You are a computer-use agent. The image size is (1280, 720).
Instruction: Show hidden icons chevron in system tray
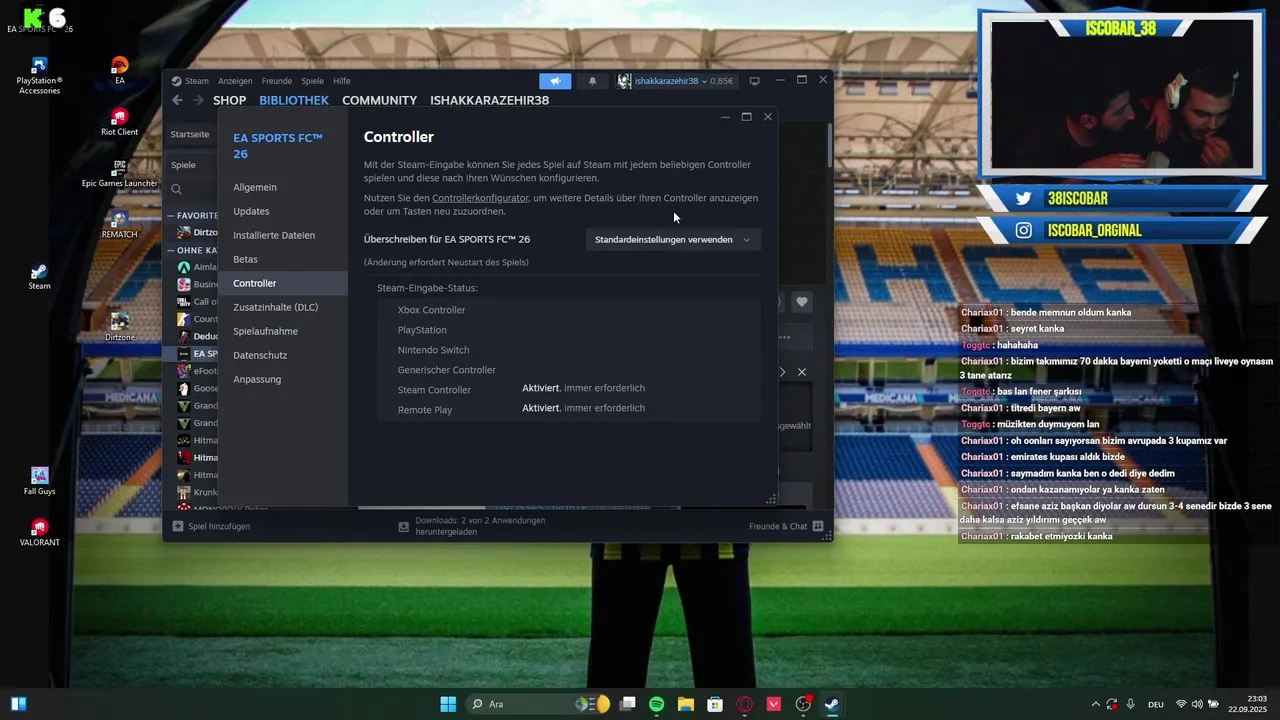1095,704
